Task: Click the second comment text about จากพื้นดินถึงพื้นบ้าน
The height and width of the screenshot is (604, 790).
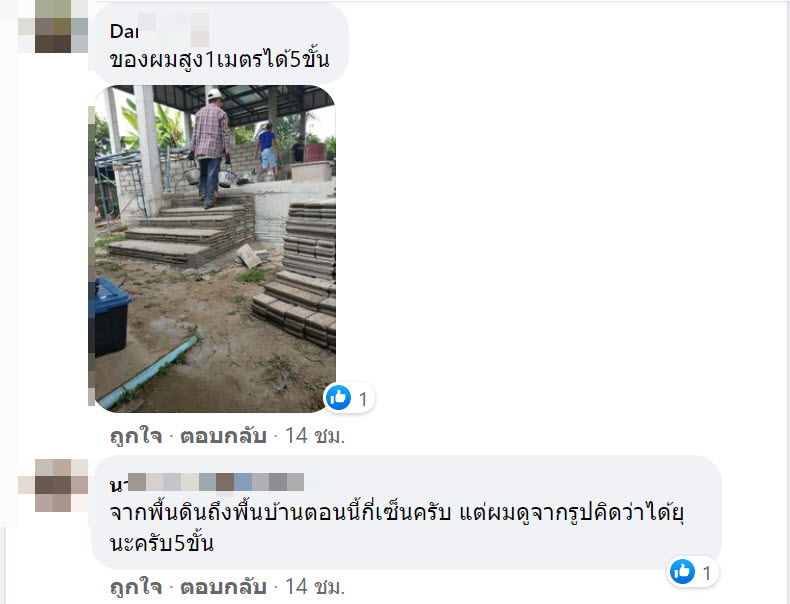Action: [x=397, y=527]
